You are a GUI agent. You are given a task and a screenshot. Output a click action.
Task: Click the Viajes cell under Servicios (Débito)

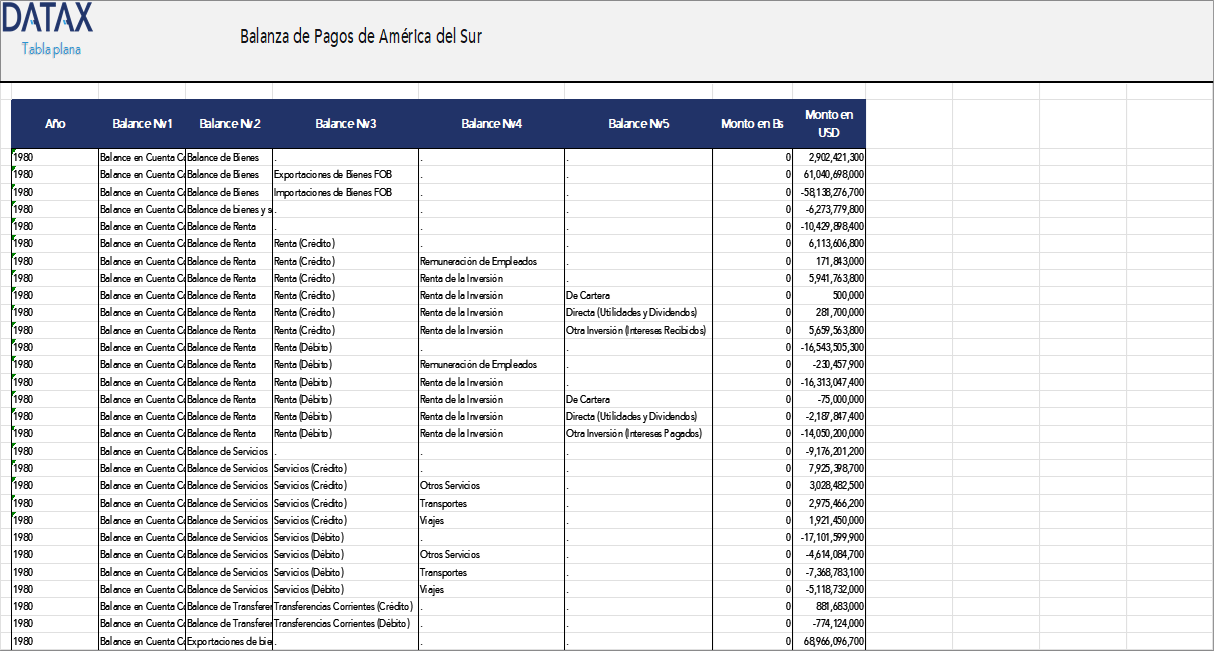(432, 589)
